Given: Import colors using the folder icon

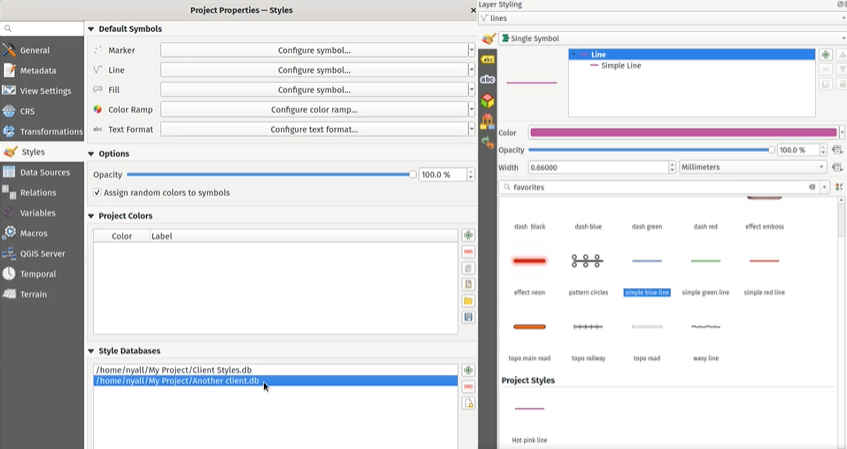Looking at the screenshot, I should [468, 301].
